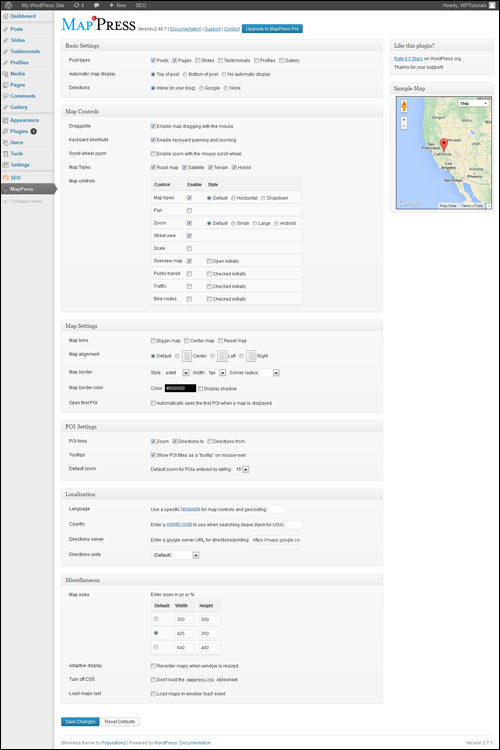Image resolution: width=500 pixels, height=750 pixels.
Task: Select Center map alignment radio button
Action: [x=177, y=356]
